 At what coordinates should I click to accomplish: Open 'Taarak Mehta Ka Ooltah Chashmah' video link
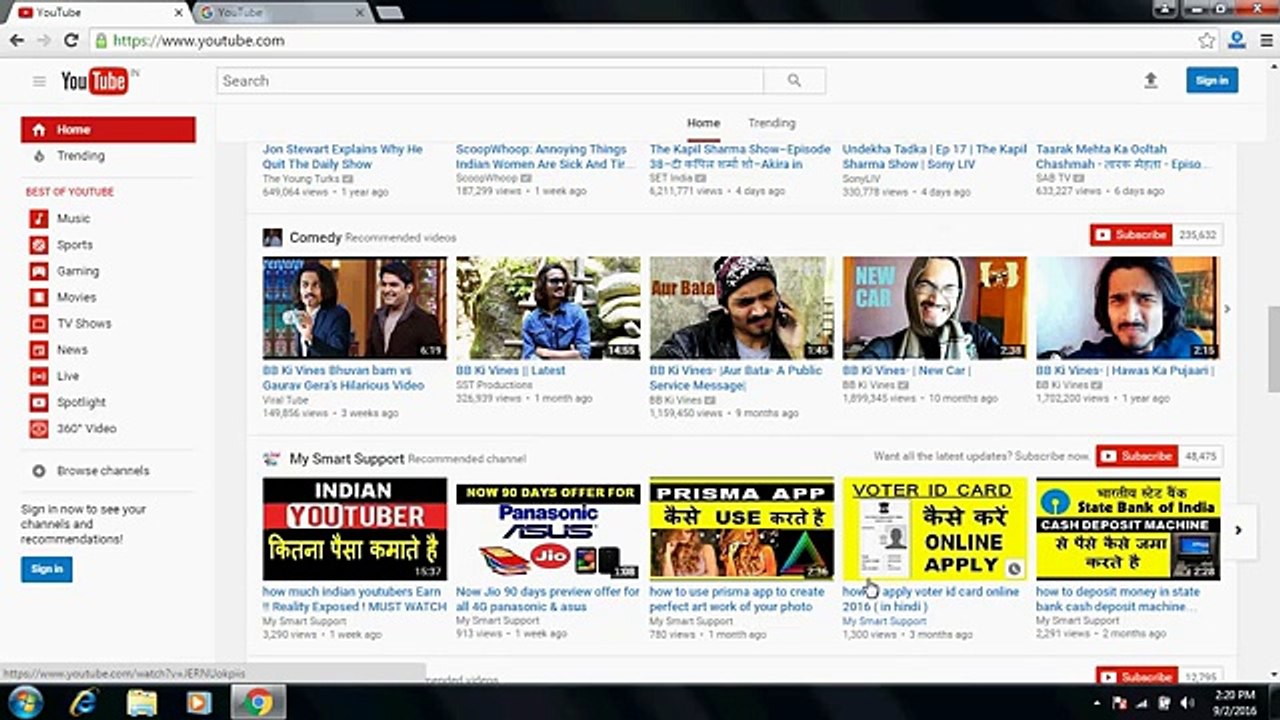[1121, 157]
